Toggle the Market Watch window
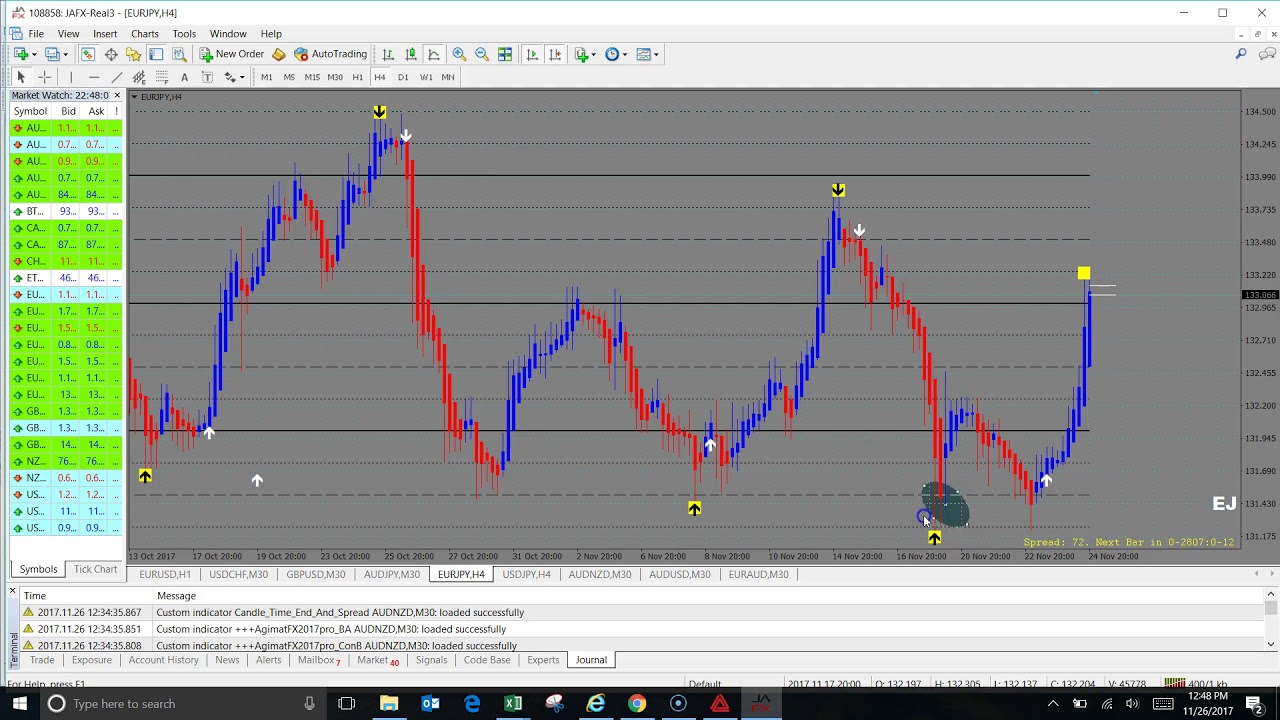This screenshot has width=1280, height=720. click(88, 54)
